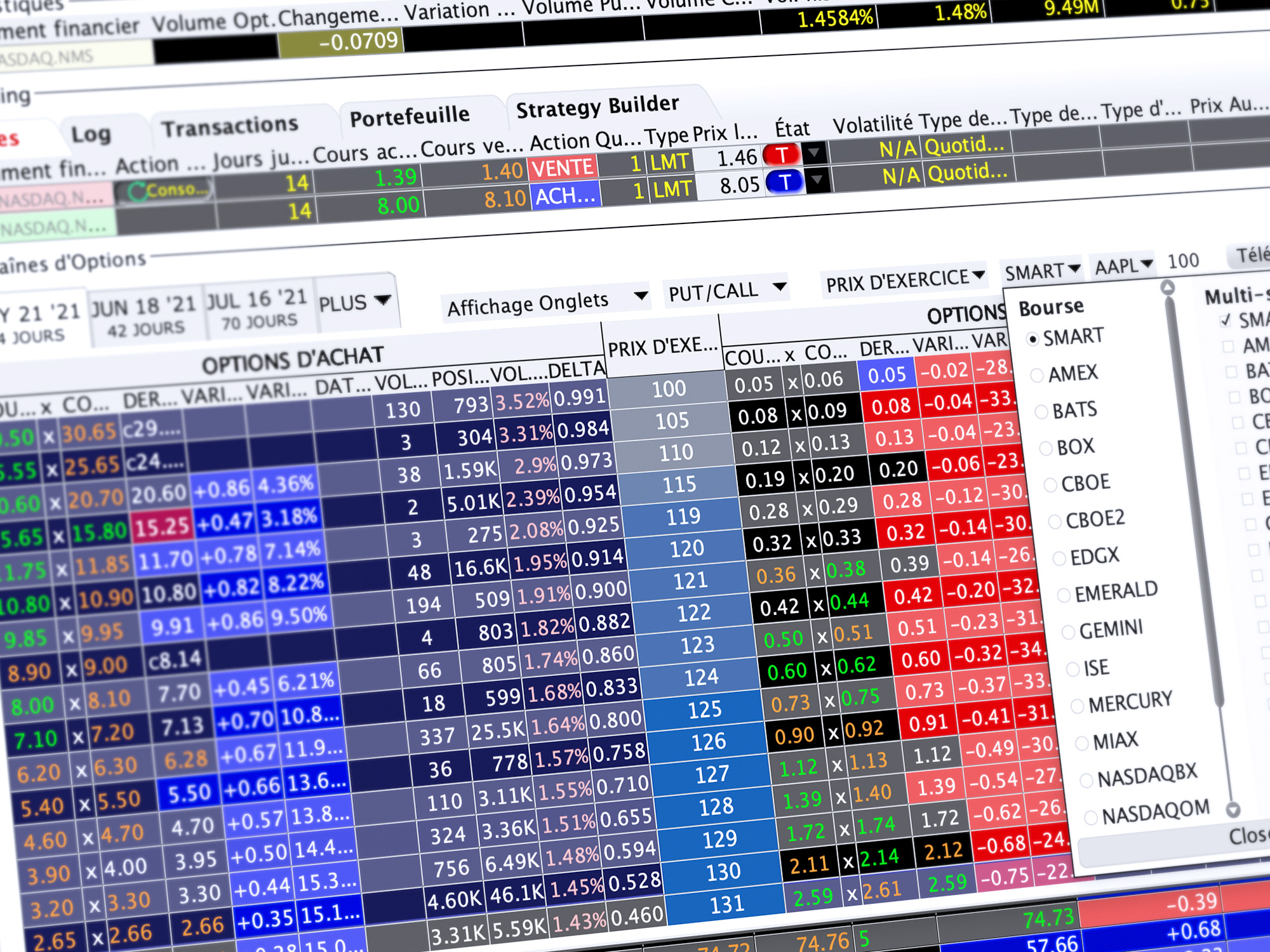The width and height of the screenshot is (1270, 952).
Task: Click the limit price field 8.05
Action: point(732,186)
